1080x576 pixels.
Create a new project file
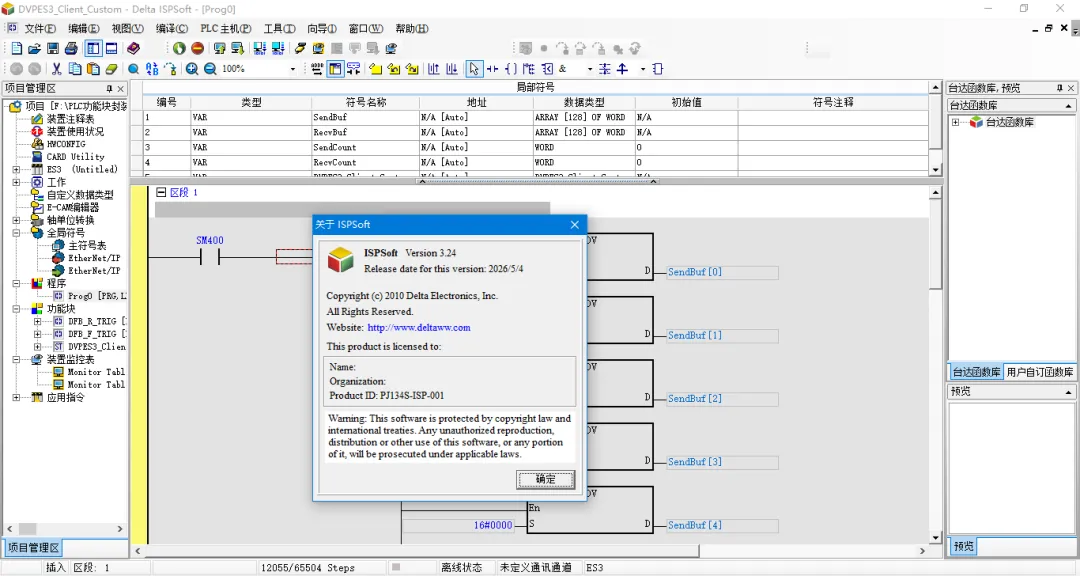click(17, 48)
